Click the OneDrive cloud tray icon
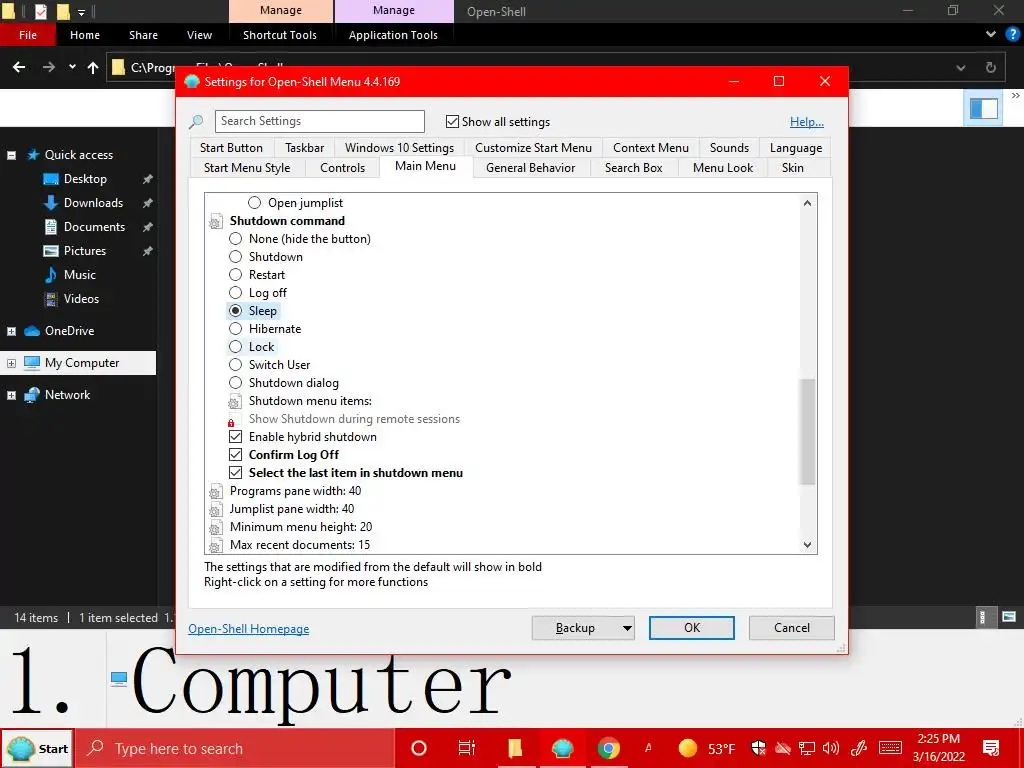Image resolution: width=1024 pixels, height=768 pixels. click(x=782, y=748)
